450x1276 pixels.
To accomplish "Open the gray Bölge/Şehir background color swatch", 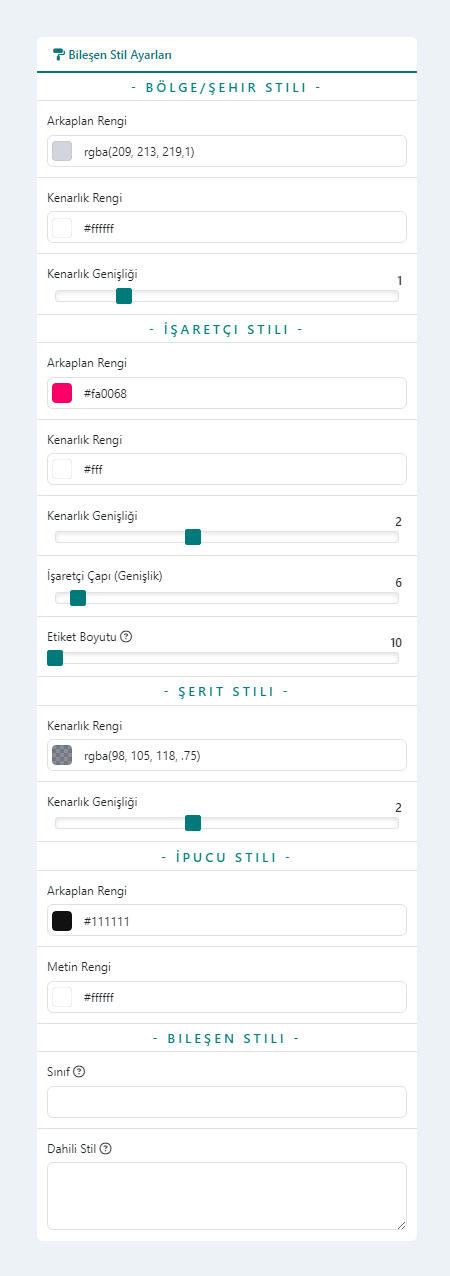I will (62, 151).
